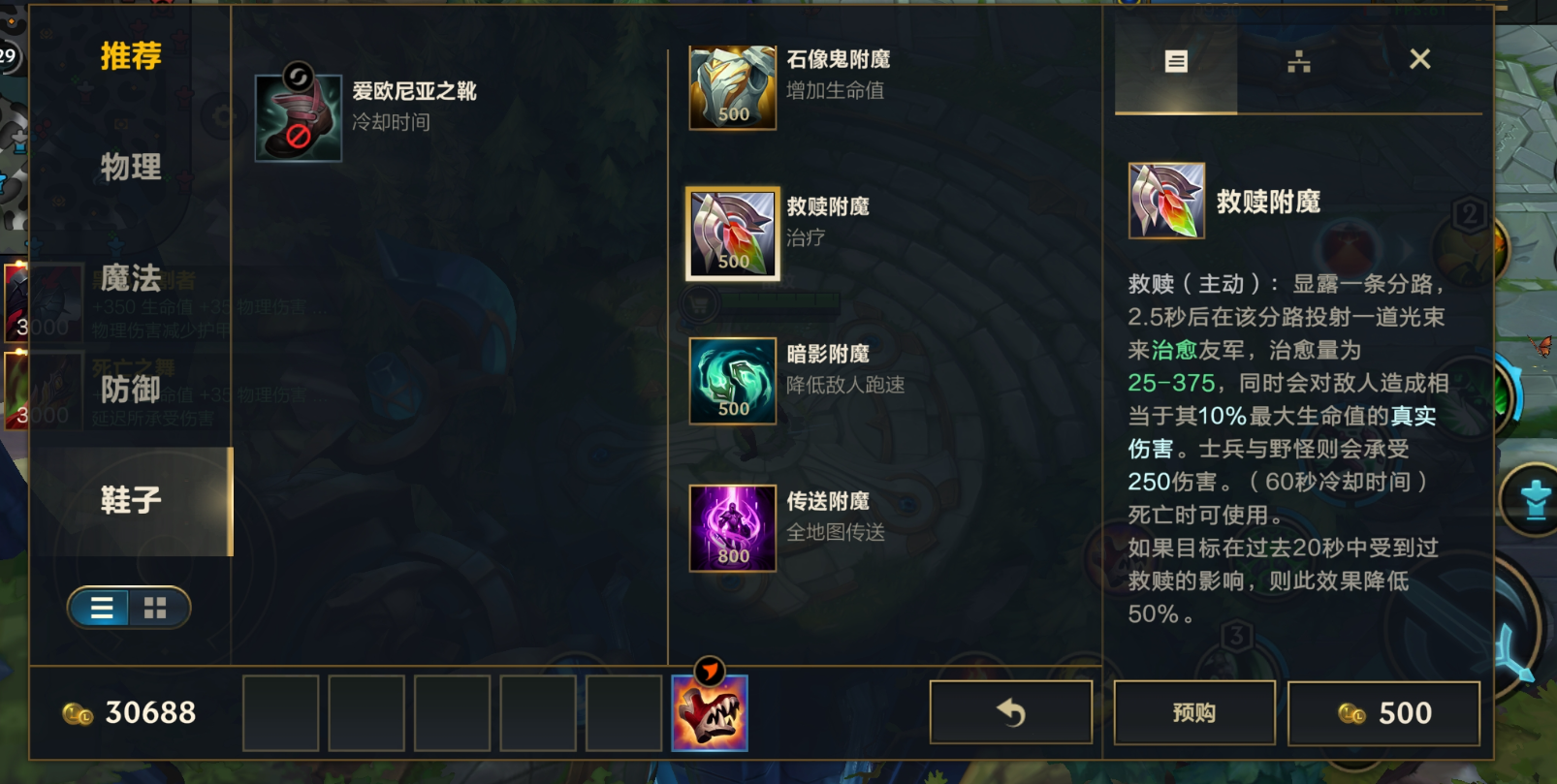Switch shop layout to grid view
1557x784 pixels.
155,608
